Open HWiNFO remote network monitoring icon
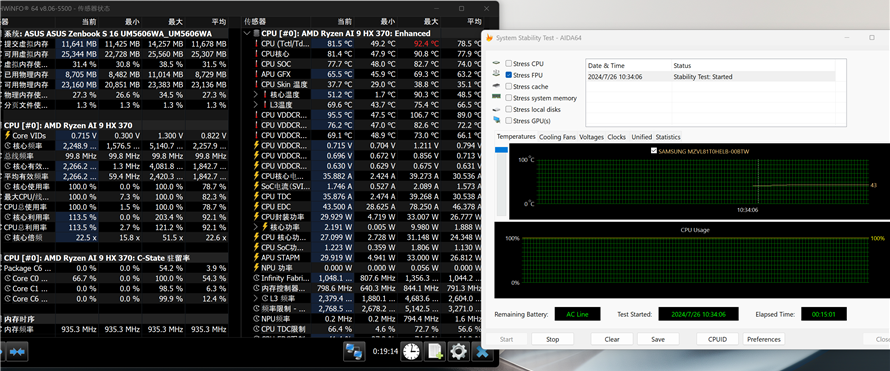 coord(354,352)
